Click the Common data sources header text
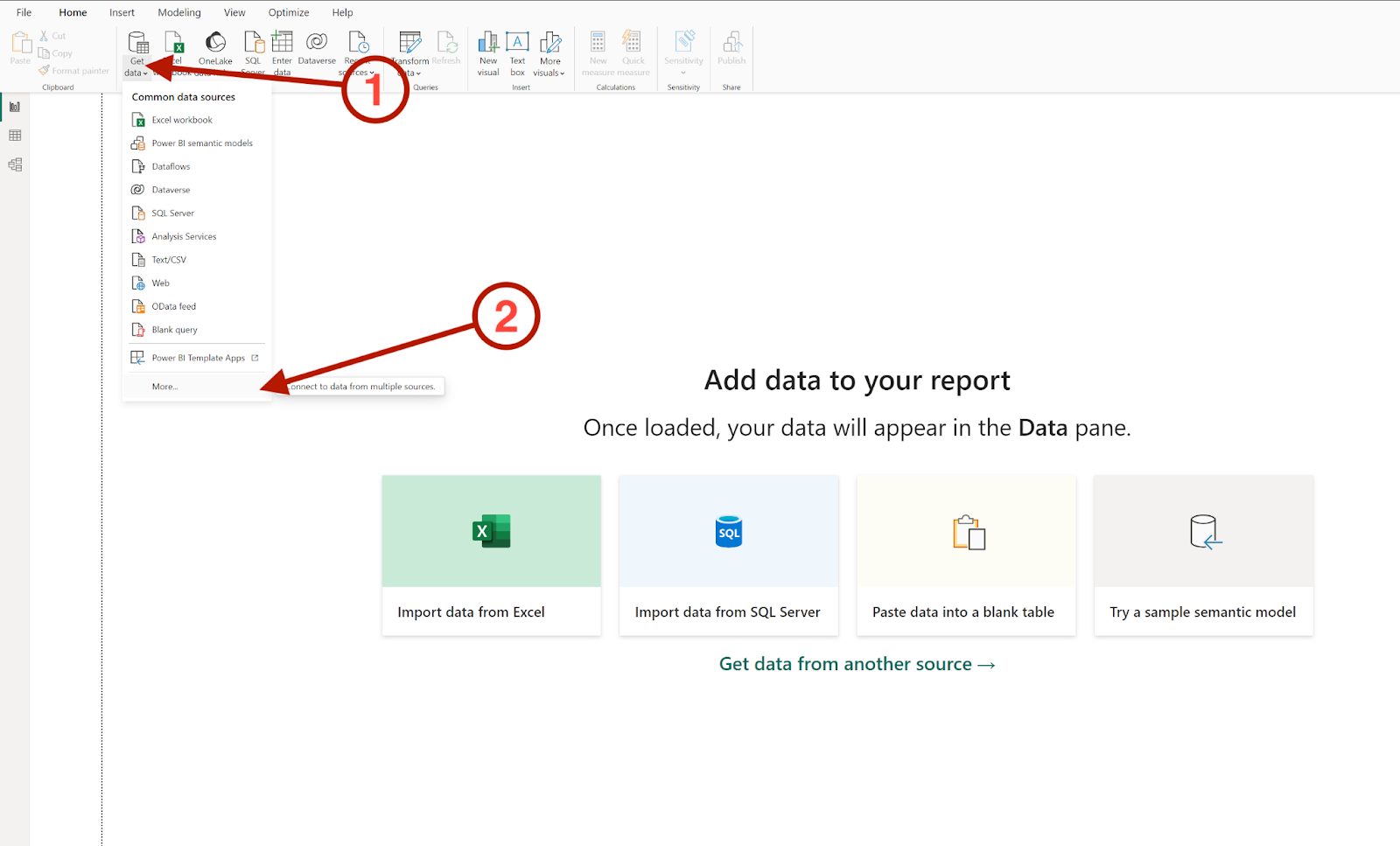The width and height of the screenshot is (1400, 846). click(x=184, y=97)
